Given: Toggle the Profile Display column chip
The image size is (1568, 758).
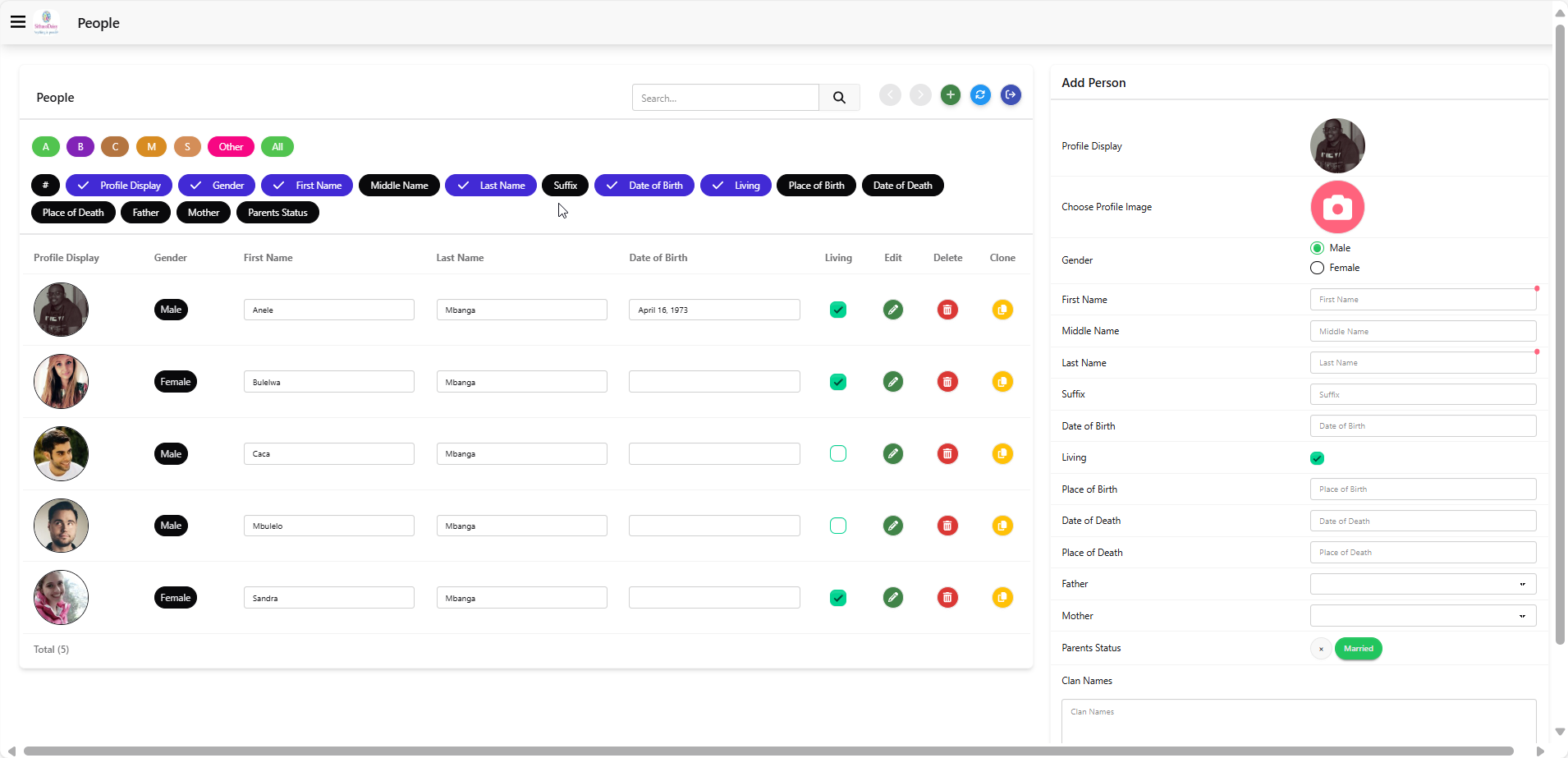Looking at the screenshot, I should pyautogui.click(x=119, y=186).
